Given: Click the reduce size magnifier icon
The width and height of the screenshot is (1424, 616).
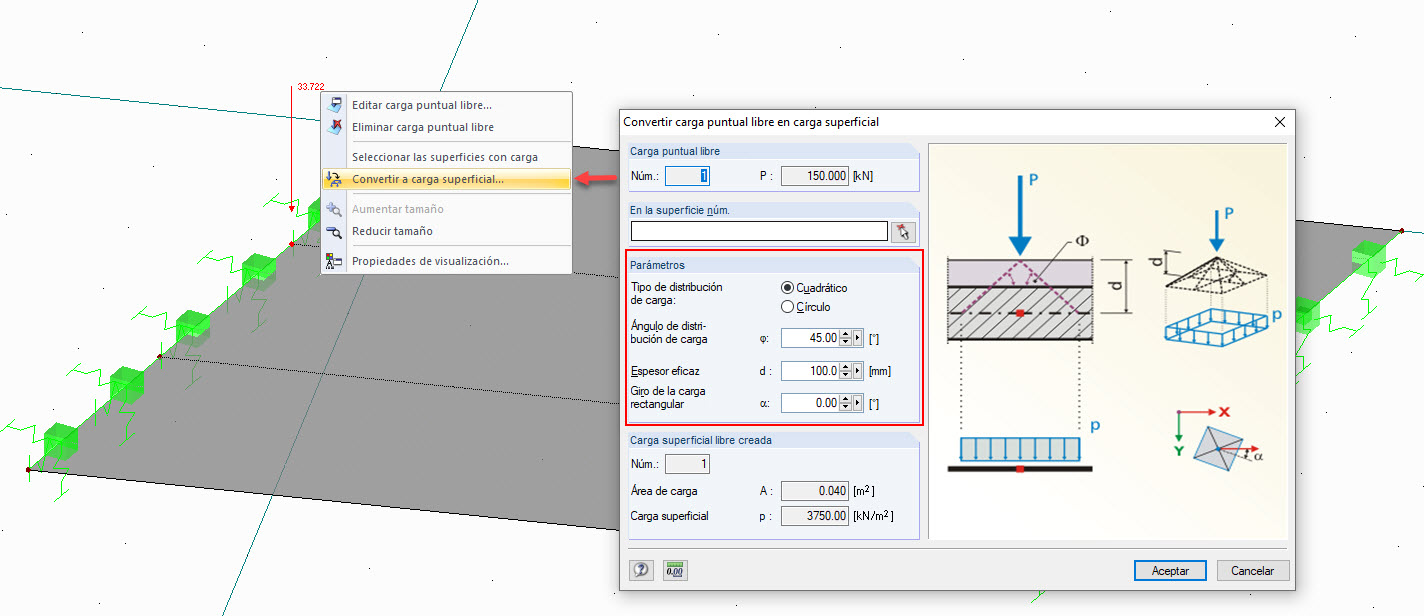Looking at the screenshot, I should click(x=335, y=231).
